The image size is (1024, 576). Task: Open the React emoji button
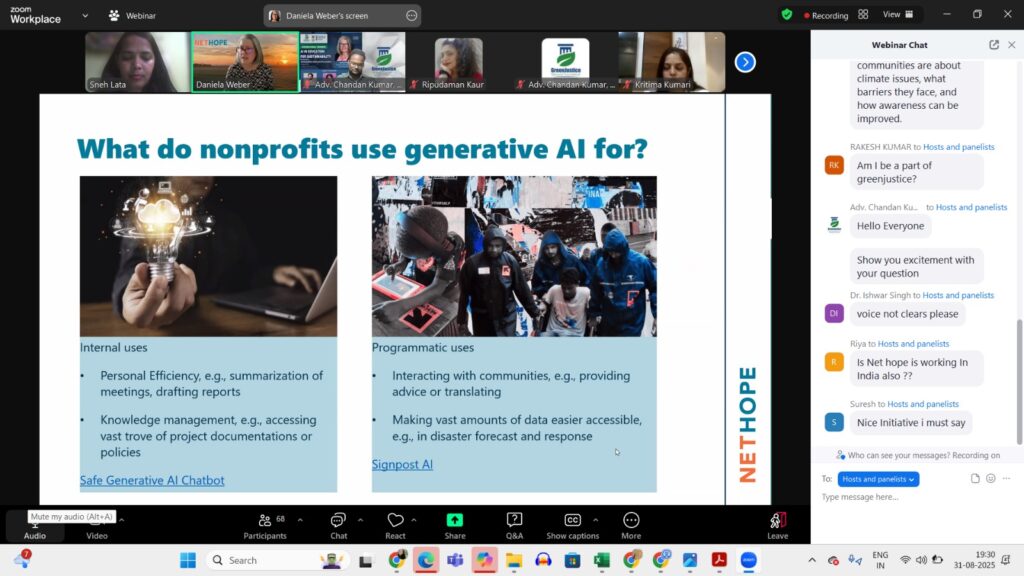click(x=395, y=525)
